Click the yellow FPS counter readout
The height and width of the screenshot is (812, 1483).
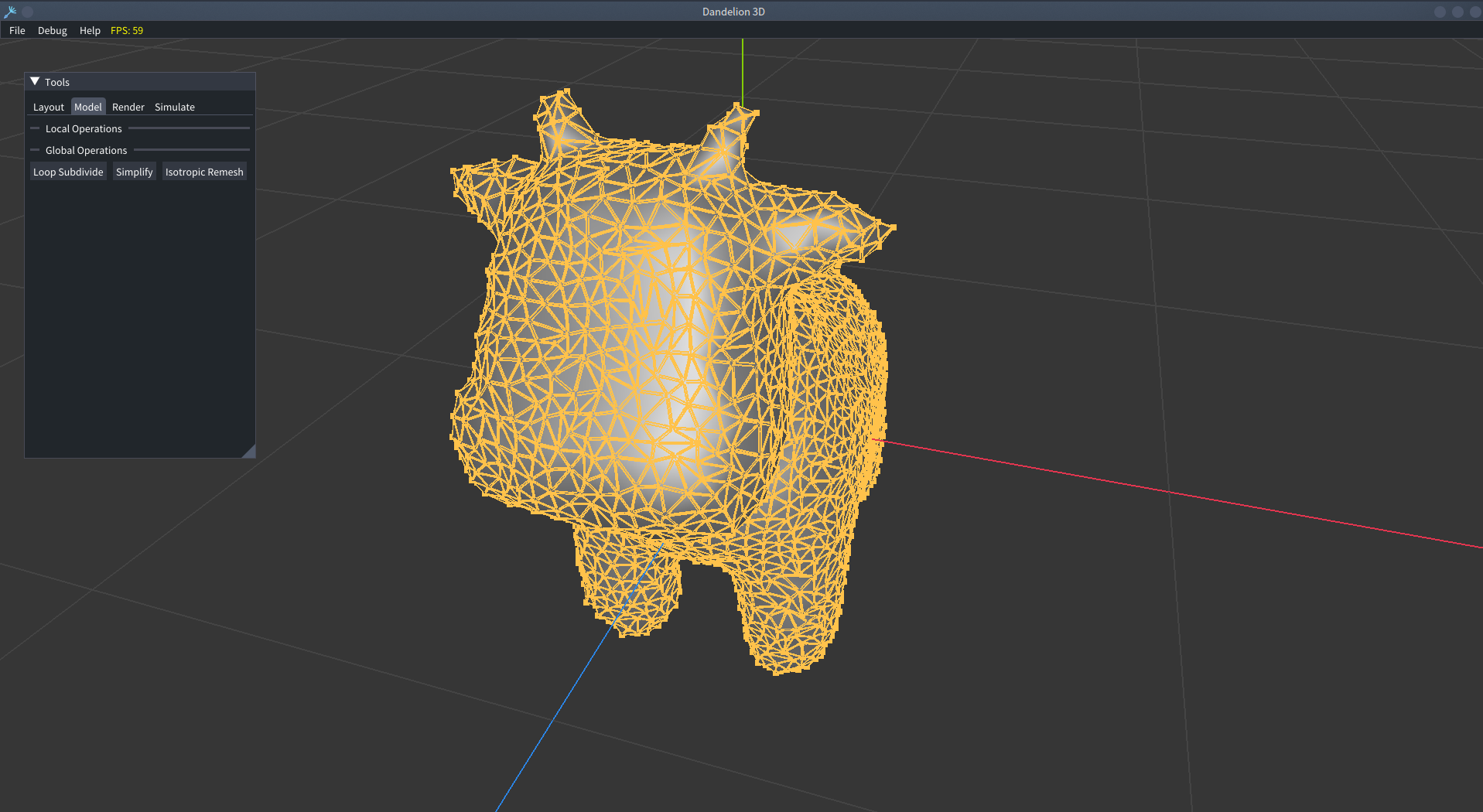[127, 30]
